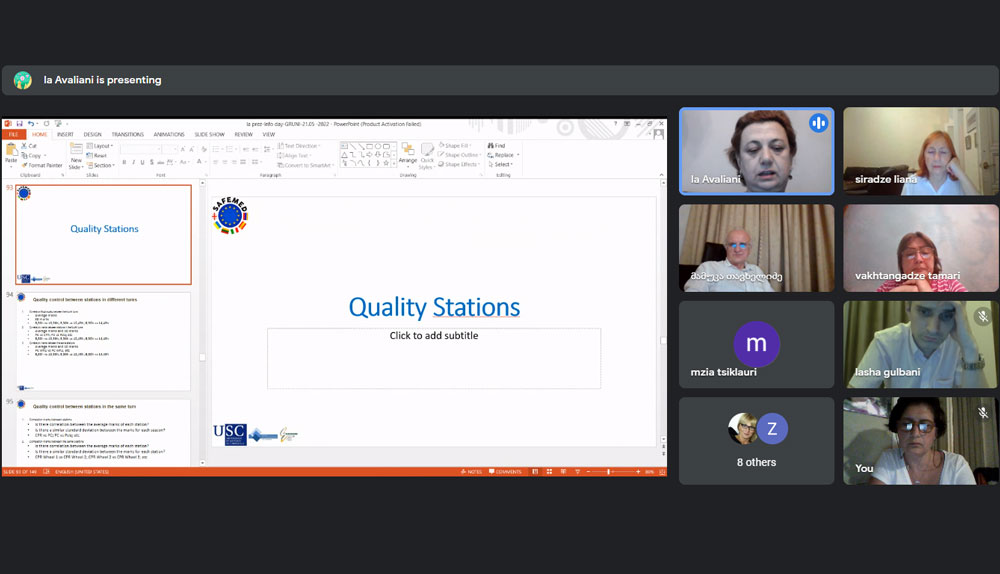
Task: Toggle the Notes pane in status bar
Action: [471, 471]
